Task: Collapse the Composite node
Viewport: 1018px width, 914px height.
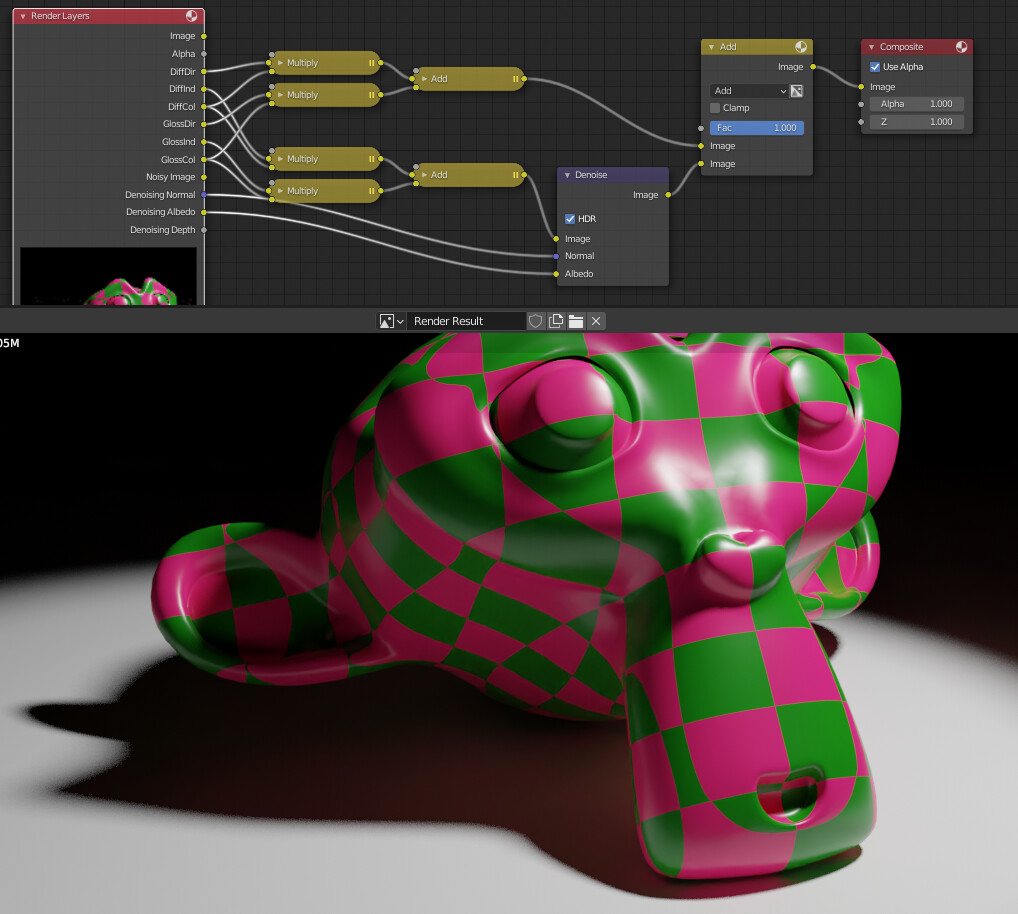Action: 871,47
